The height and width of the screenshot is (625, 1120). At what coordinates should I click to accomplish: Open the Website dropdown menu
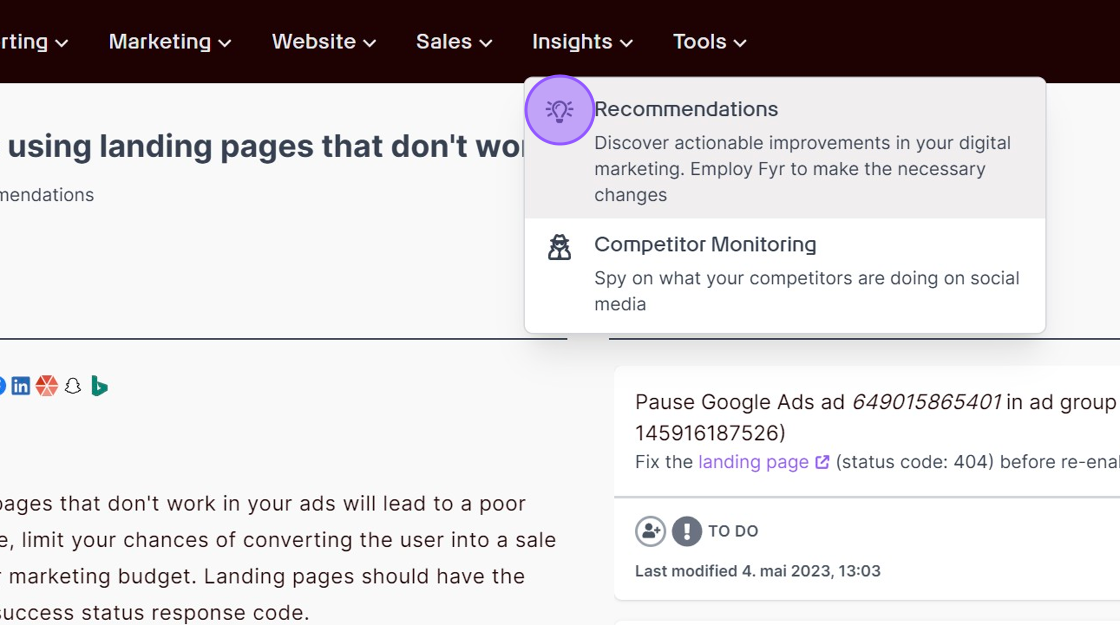(324, 41)
